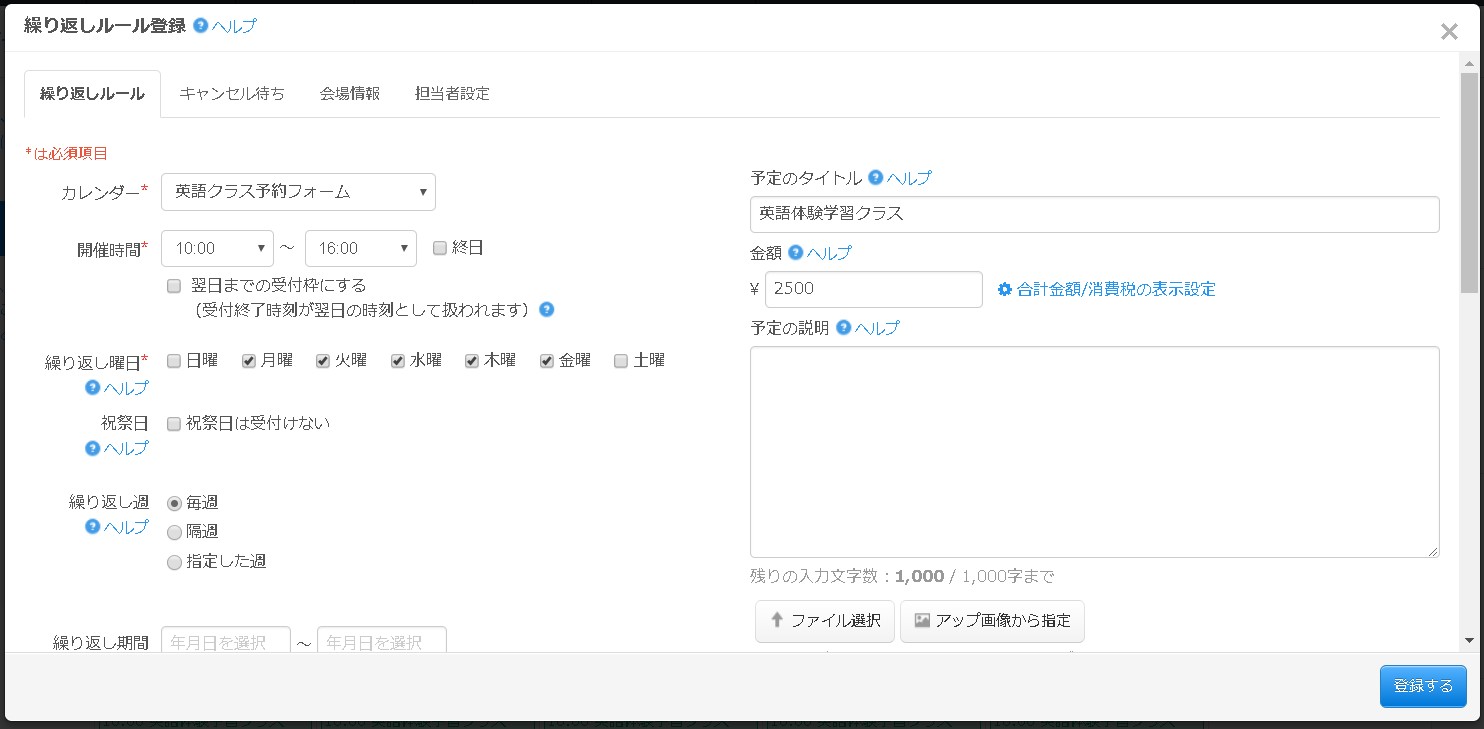This screenshot has width=1484, height=729.
Task: Uncheck the 月曜 checkbox
Action: point(248,360)
